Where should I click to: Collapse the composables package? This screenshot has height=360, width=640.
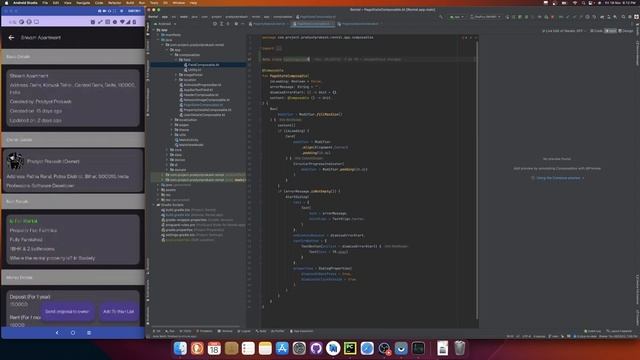[172, 55]
